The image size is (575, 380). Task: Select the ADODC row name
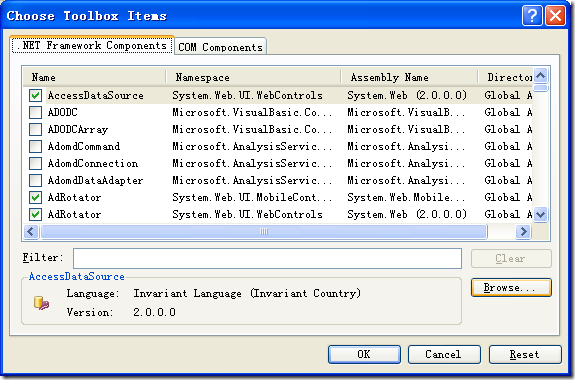coord(63,112)
